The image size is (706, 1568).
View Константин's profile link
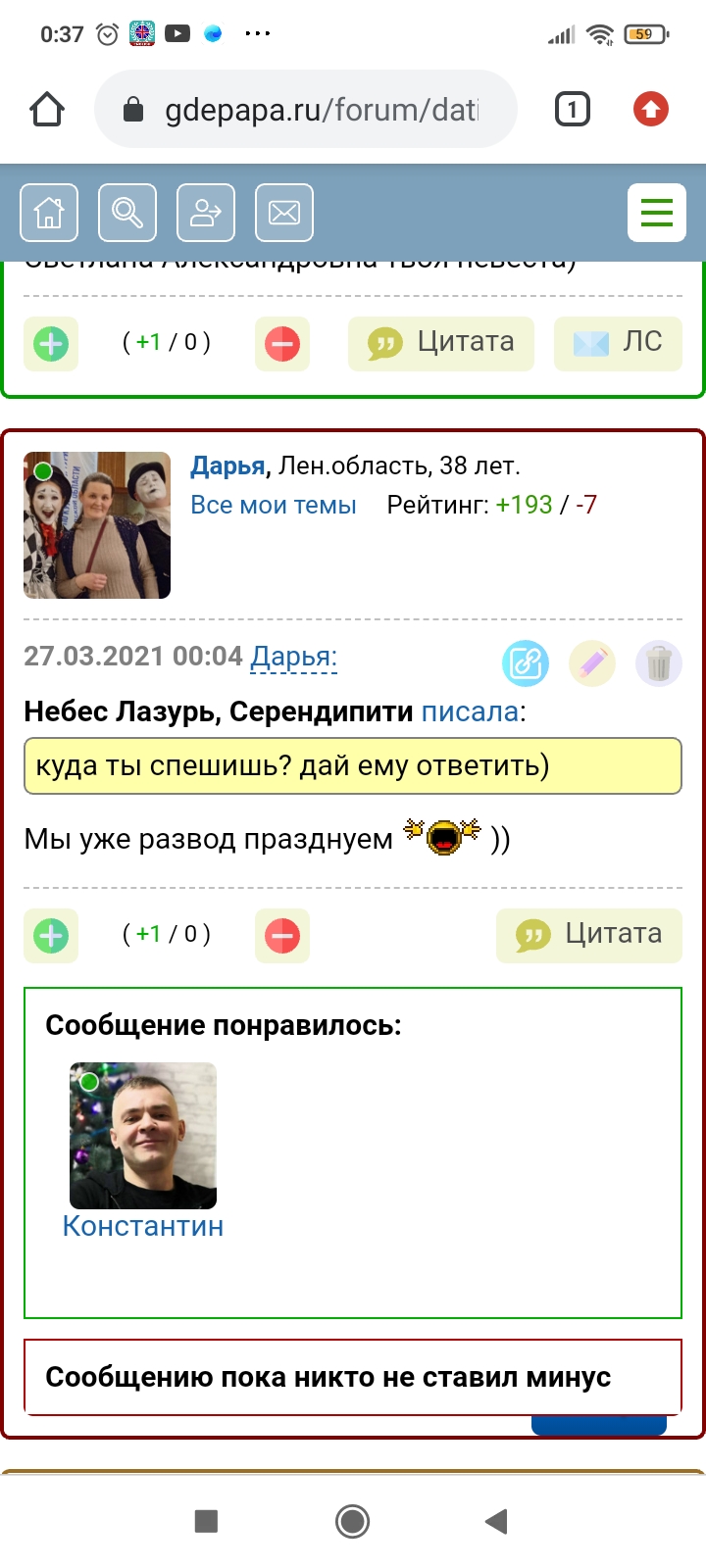(143, 1226)
